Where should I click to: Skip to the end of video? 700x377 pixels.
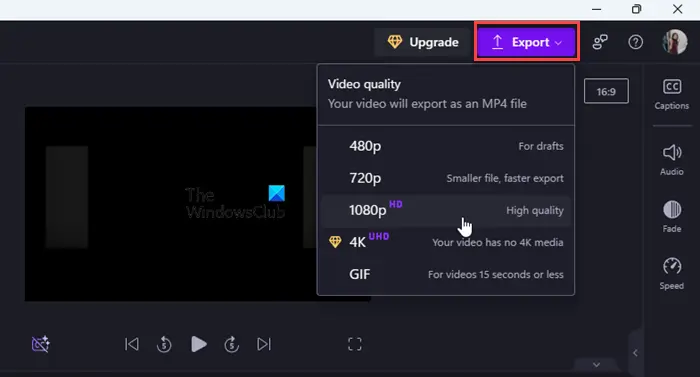coord(264,344)
